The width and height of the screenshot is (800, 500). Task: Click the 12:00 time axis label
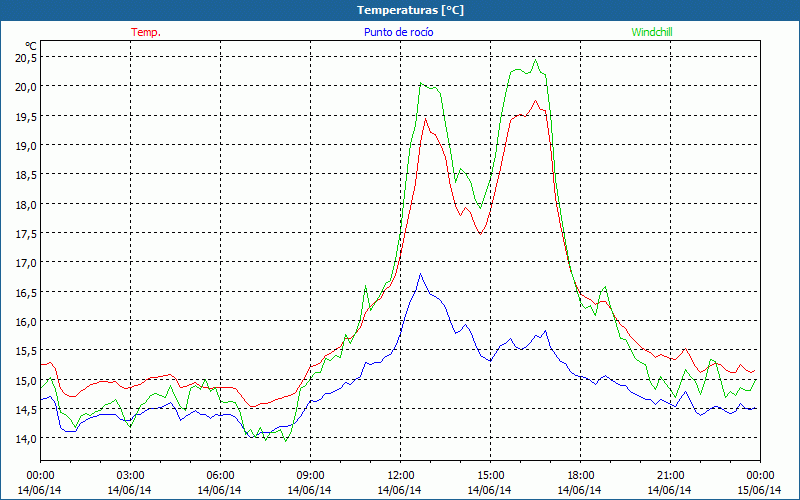pos(400,475)
